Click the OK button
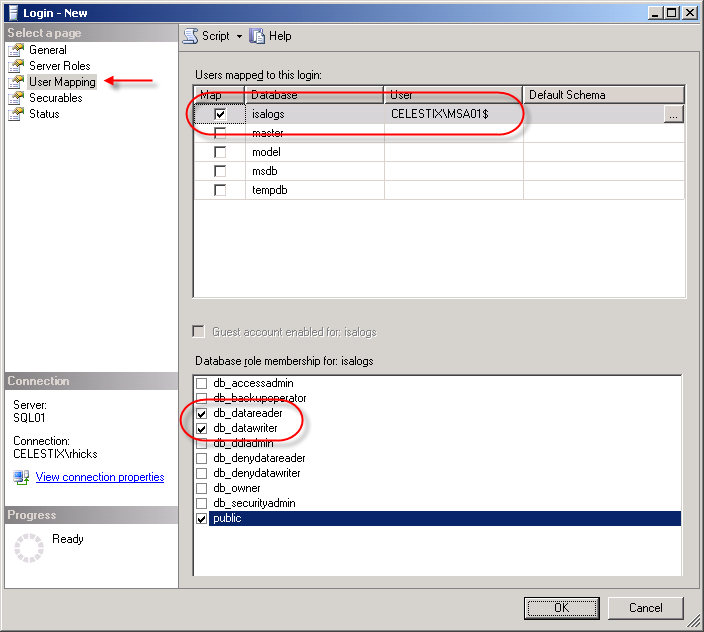The image size is (704, 632). 561,607
